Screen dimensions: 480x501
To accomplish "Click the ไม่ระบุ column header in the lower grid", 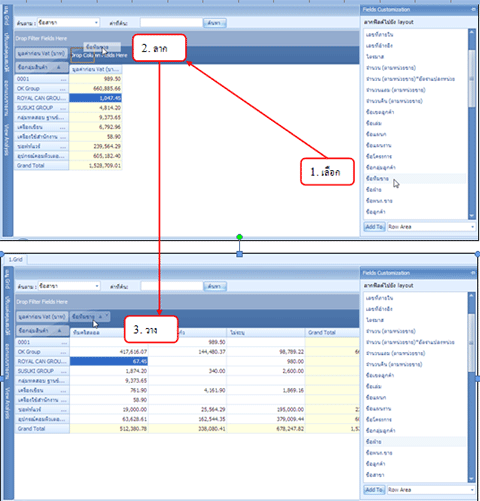I will pyautogui.click(x=266, y=332).
